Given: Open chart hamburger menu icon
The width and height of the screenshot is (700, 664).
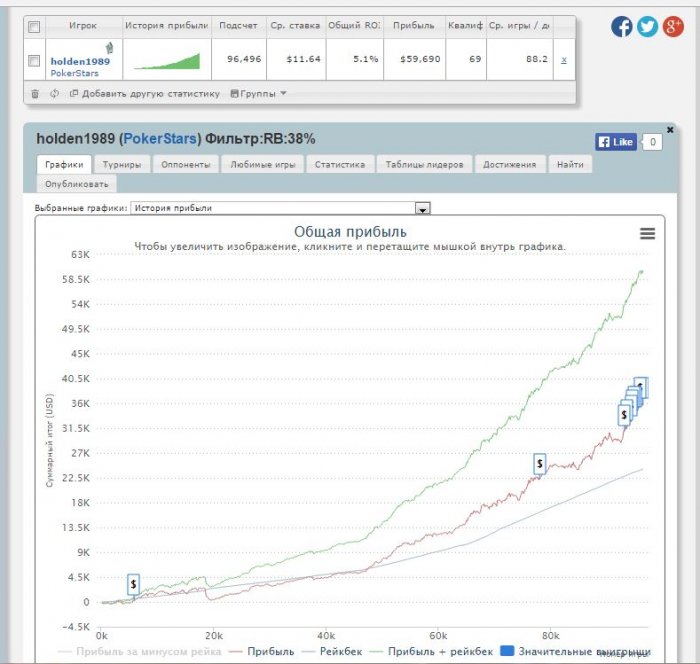Looking at the screenshot, I should 647,233.
